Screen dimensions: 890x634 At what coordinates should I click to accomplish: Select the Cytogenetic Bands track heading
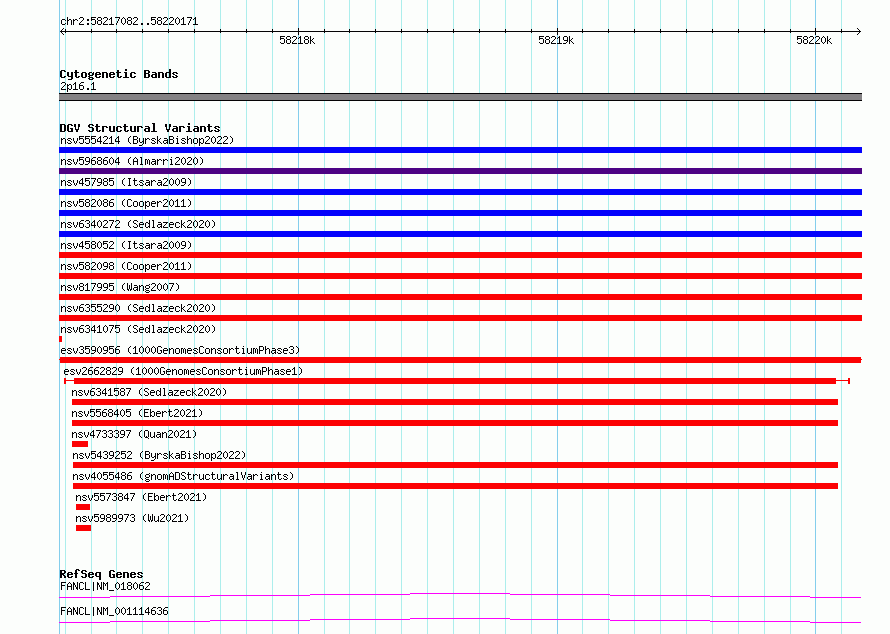click(x=119, y=74)
